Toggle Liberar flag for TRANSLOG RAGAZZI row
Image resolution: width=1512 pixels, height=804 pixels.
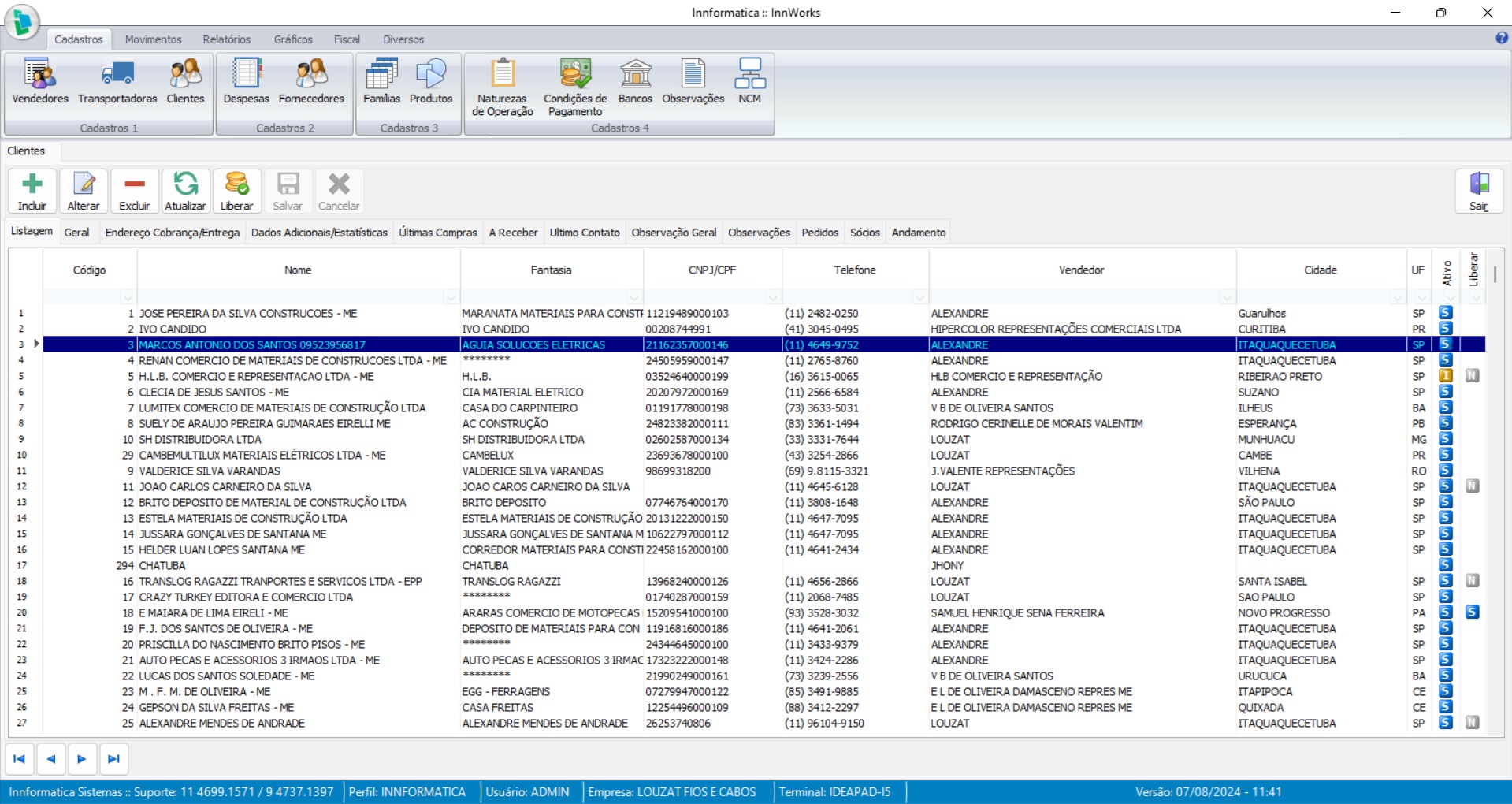tap(1472, 581)
